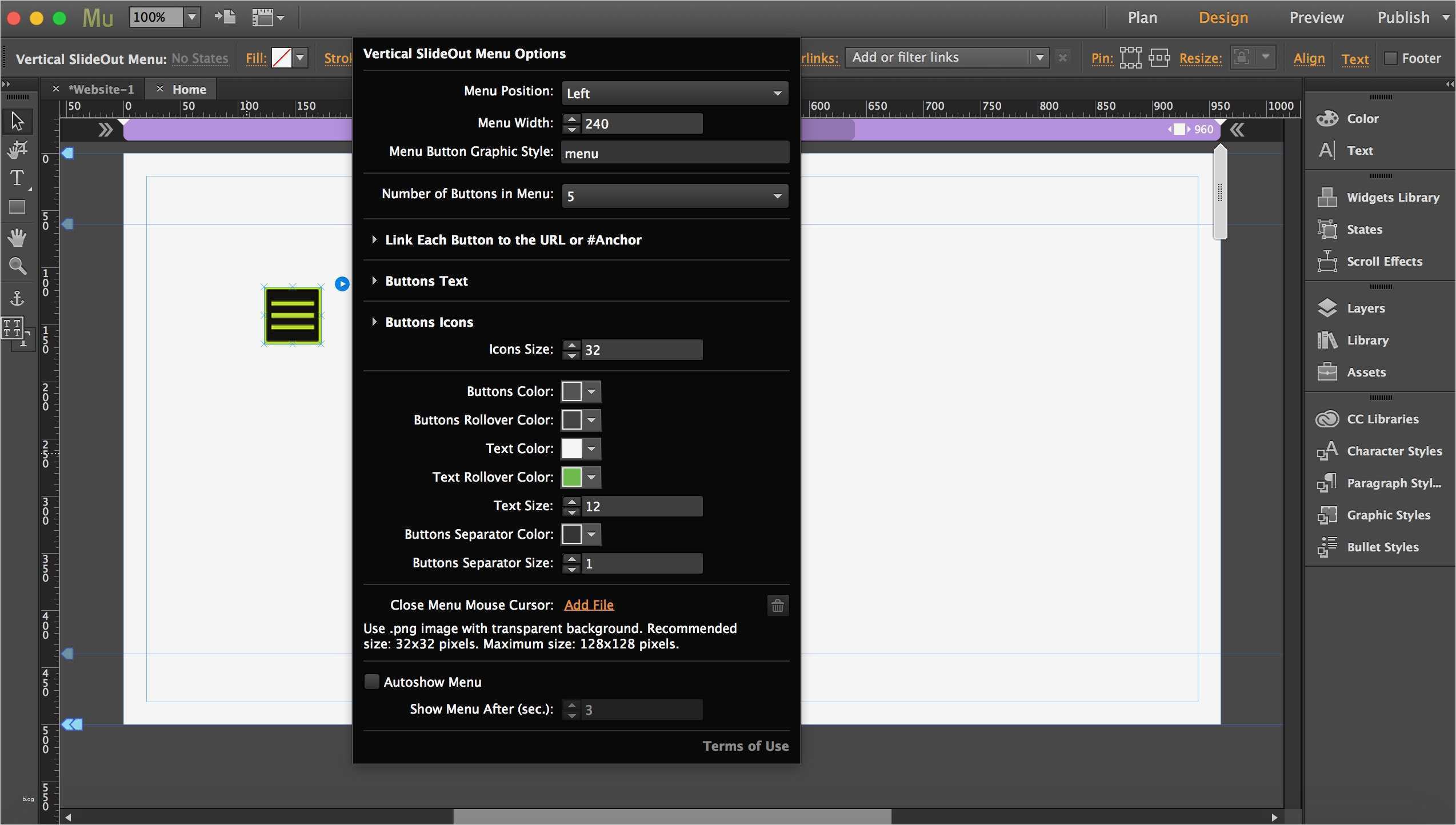The height and width of the screenshot is (825, 1456).
Task: Select the Crop tool in toolbar
Action: tap(17, 150)
